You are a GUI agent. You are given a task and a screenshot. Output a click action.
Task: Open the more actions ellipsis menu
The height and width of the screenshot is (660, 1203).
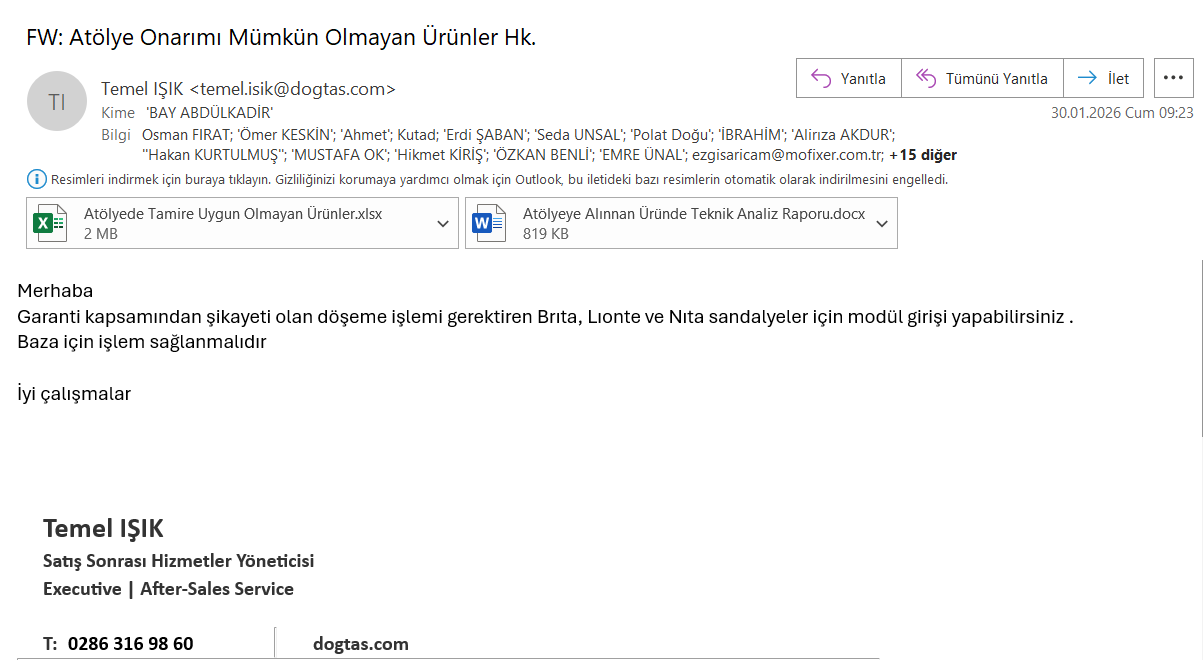coord(1174,78)
